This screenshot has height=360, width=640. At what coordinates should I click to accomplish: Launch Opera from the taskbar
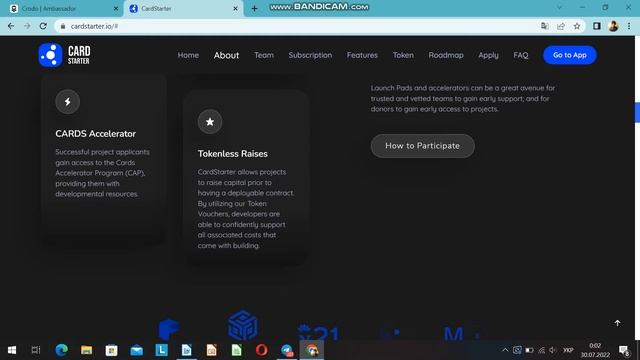click(262, 350)
